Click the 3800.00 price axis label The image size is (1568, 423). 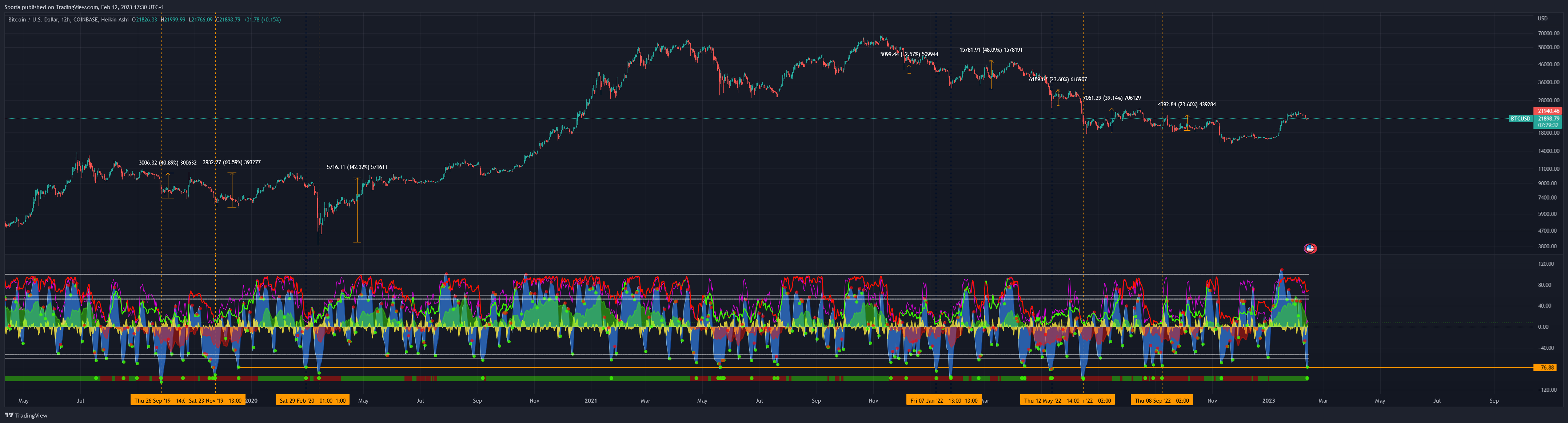tap(1547, 247)
